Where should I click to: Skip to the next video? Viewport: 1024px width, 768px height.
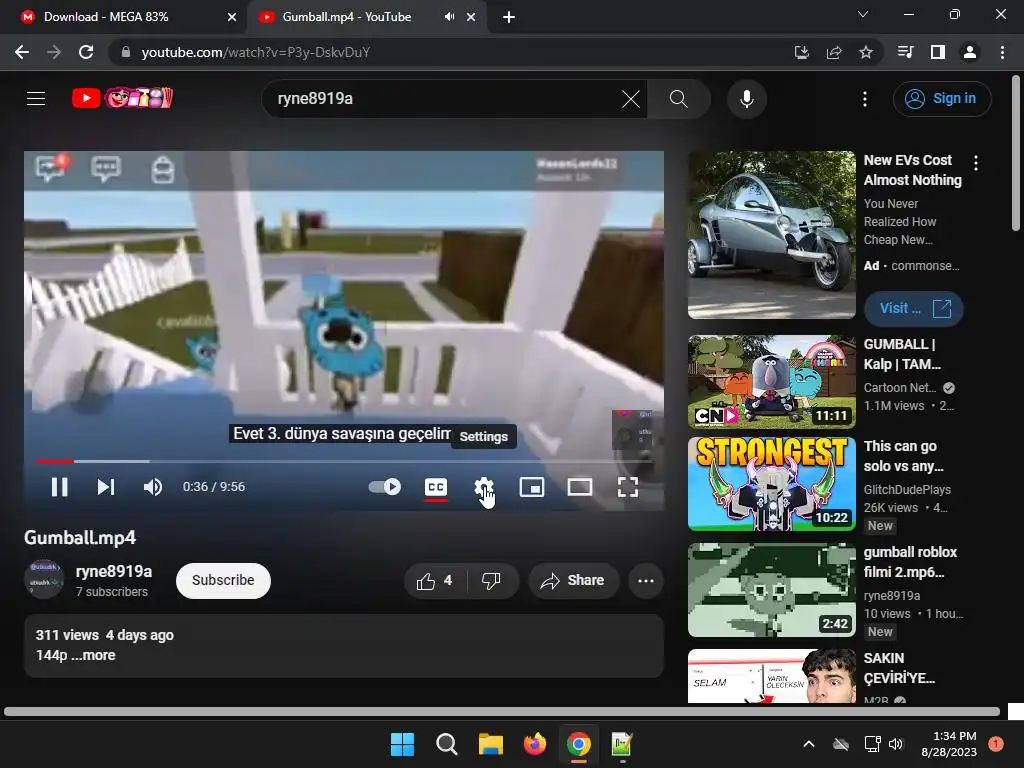click(x=106, y=487)
